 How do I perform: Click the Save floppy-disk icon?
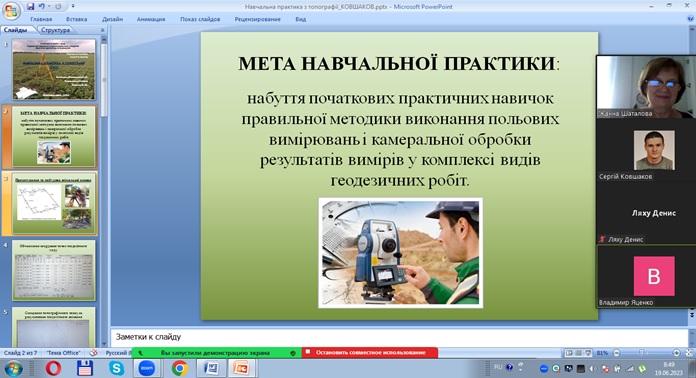(30, 6)
